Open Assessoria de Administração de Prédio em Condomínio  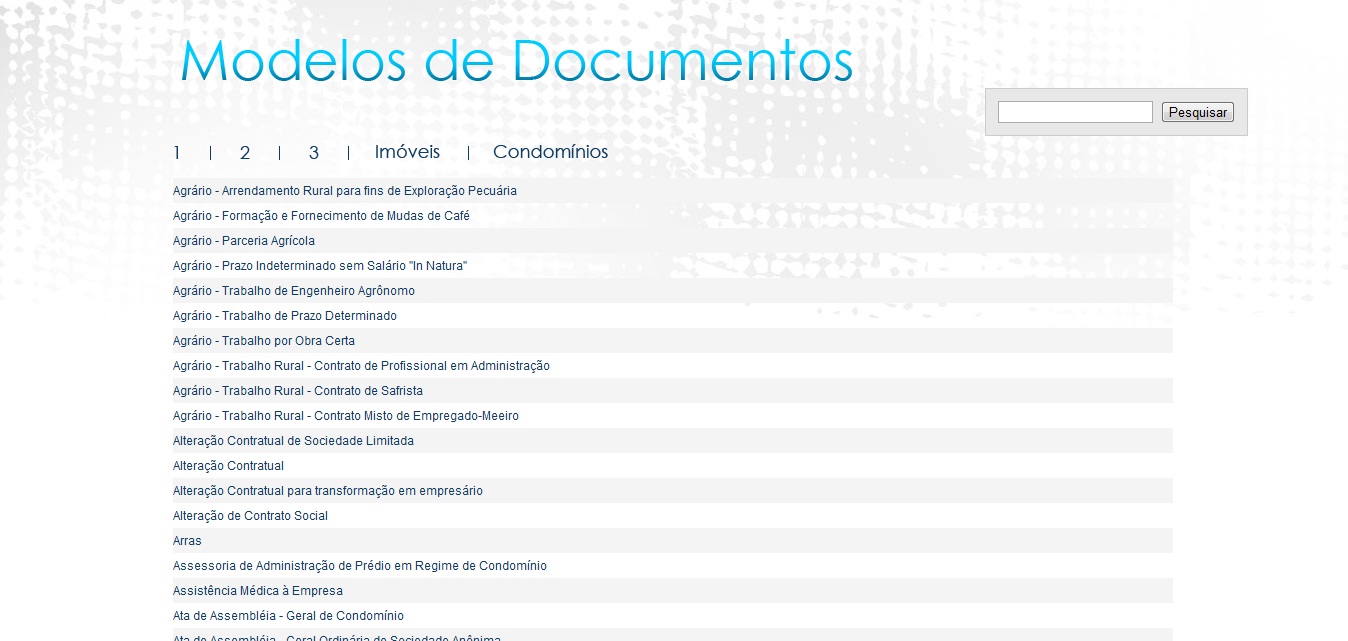[360, 565]
